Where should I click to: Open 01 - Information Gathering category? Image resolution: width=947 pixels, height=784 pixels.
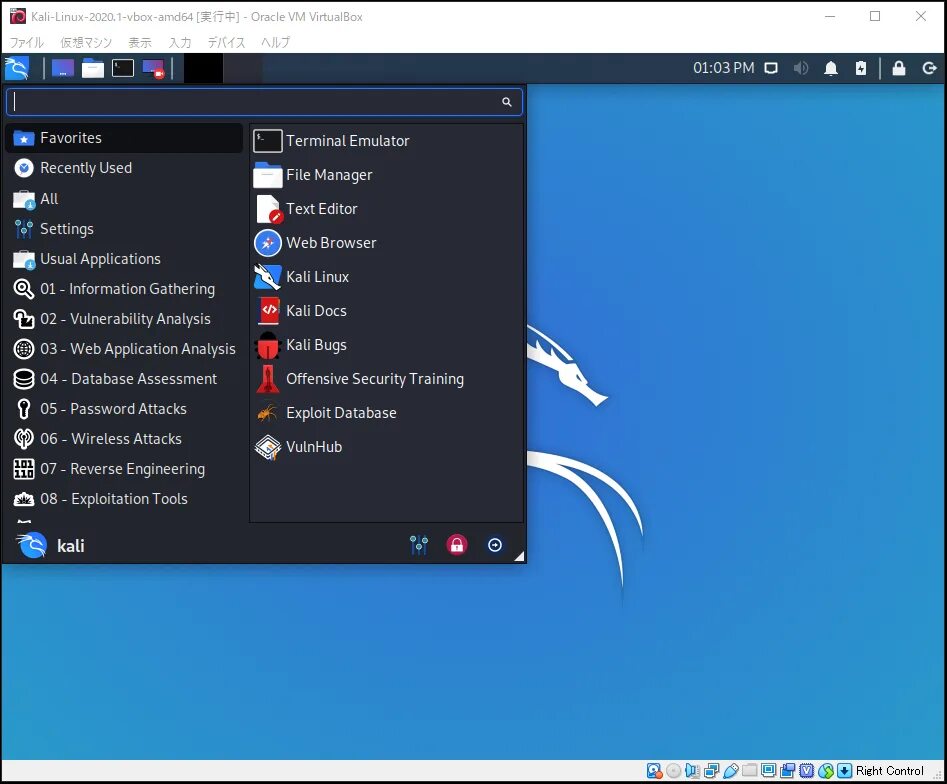click(x=124, y=289)
